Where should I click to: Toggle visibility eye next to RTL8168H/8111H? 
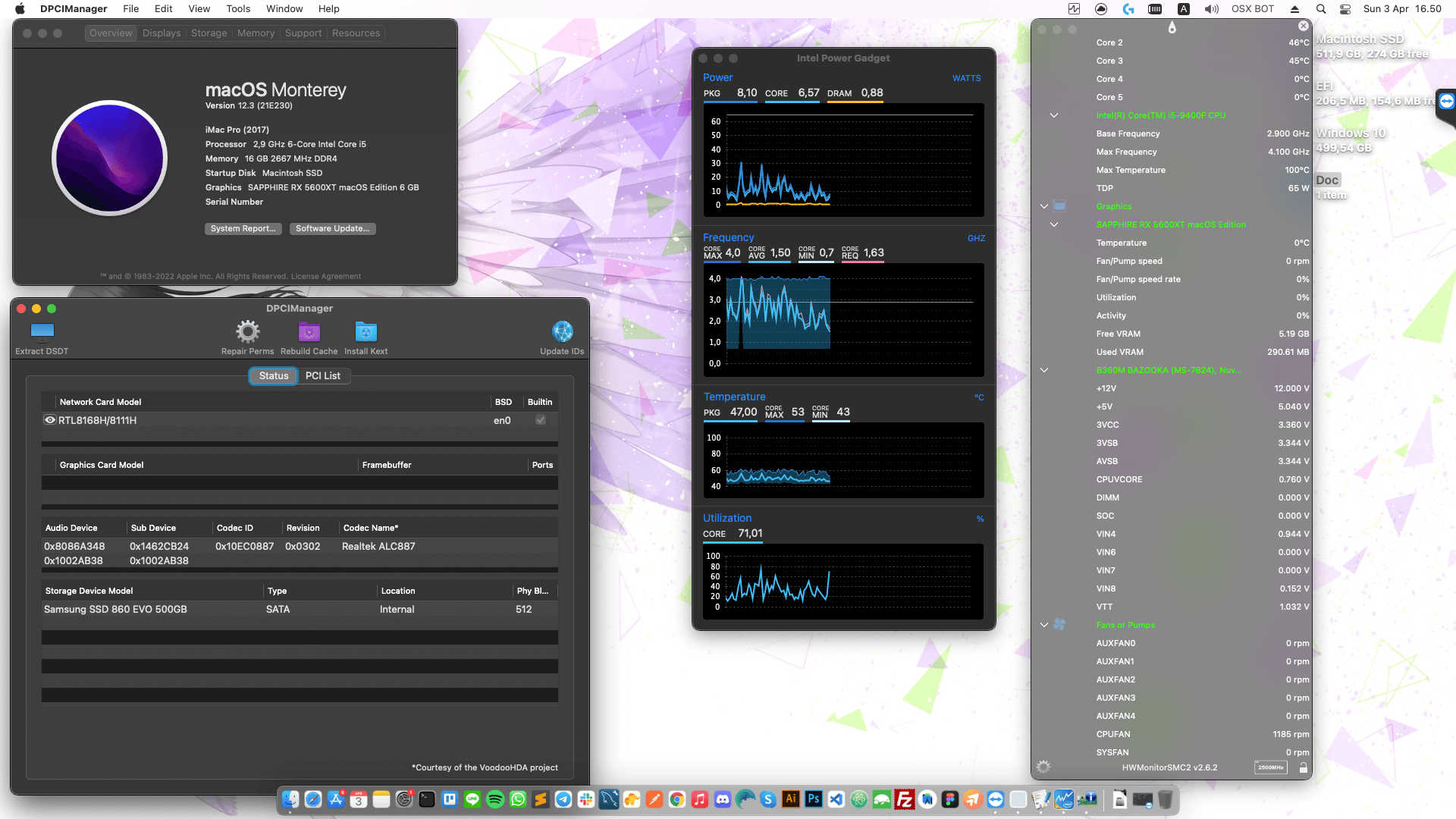[50, 420]
